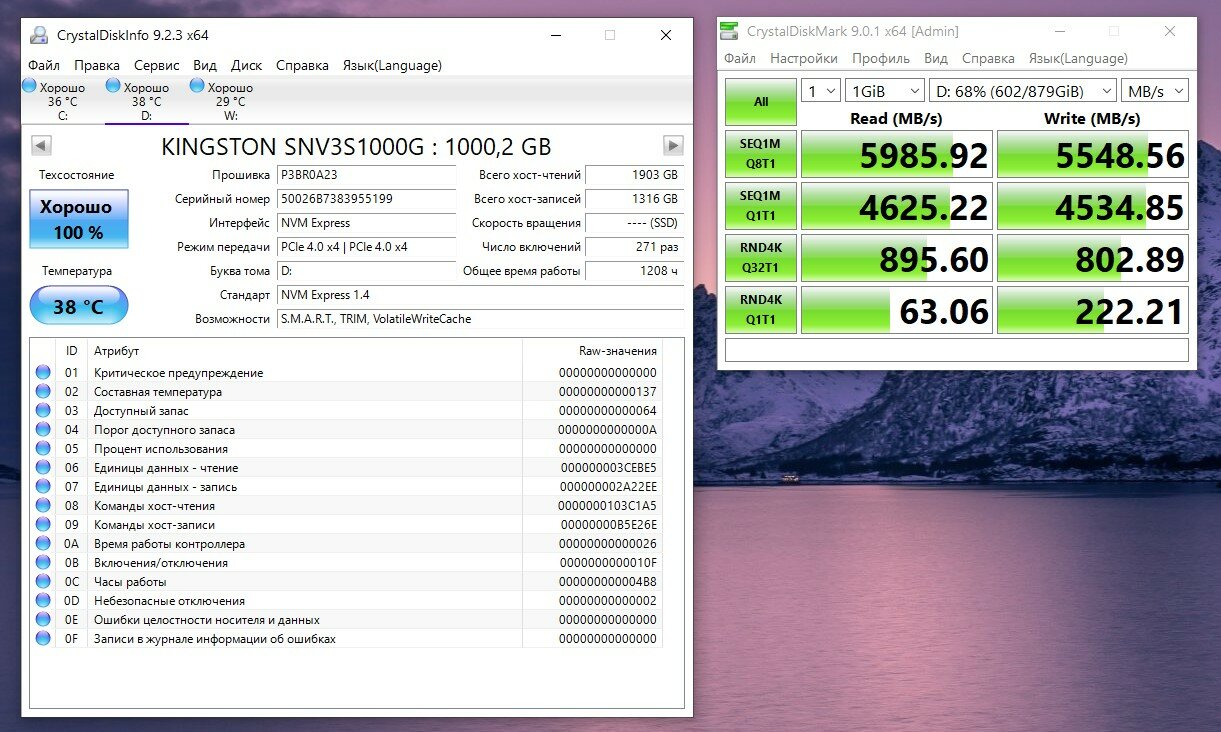Click the 38 °C temperature indicator
The width and height of the screenshot is (1221, 732).
pyautogui.click(x=79, y=306)
